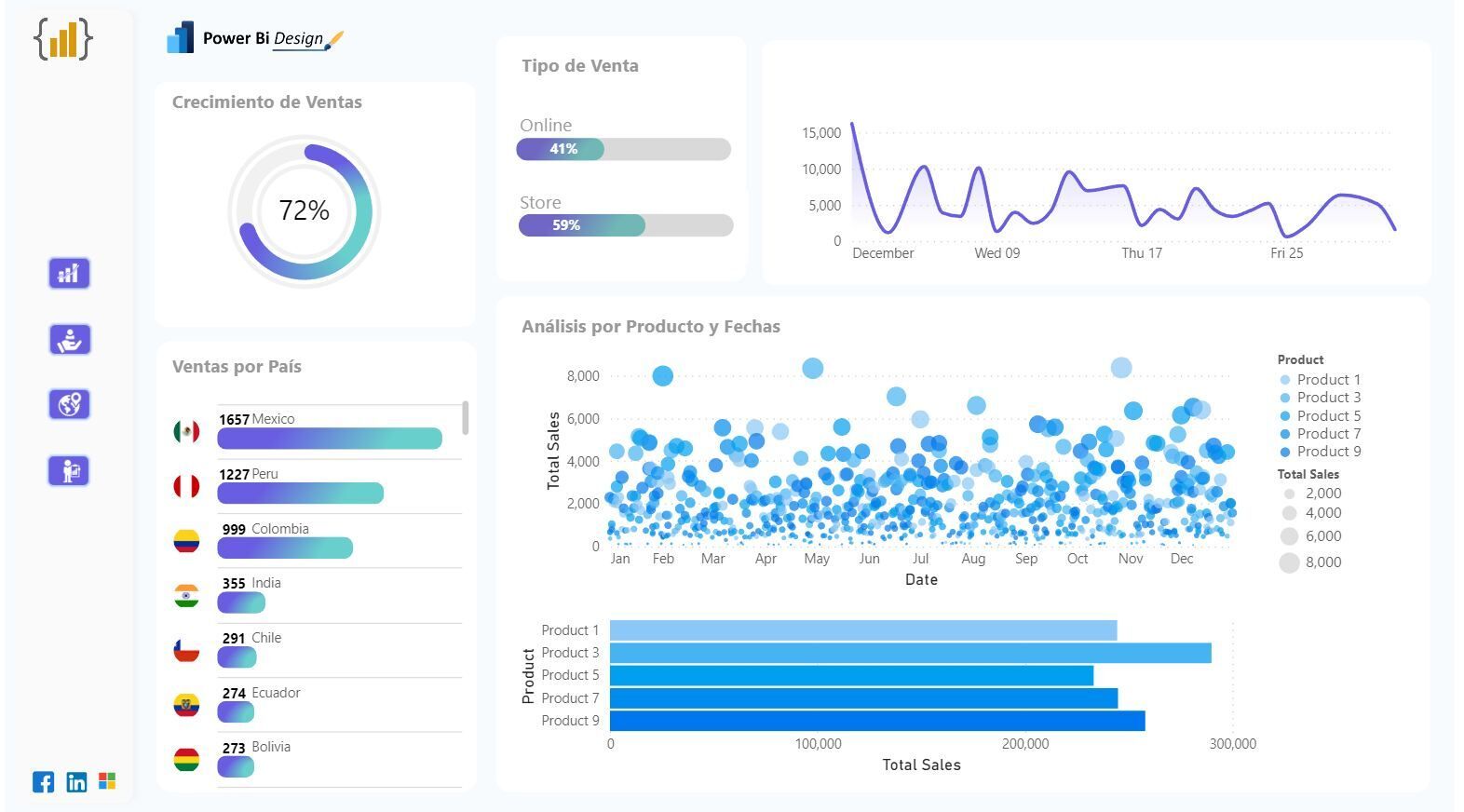Open the customer hand navigation icon
The image size is (1464, 812).
point(69,340)
